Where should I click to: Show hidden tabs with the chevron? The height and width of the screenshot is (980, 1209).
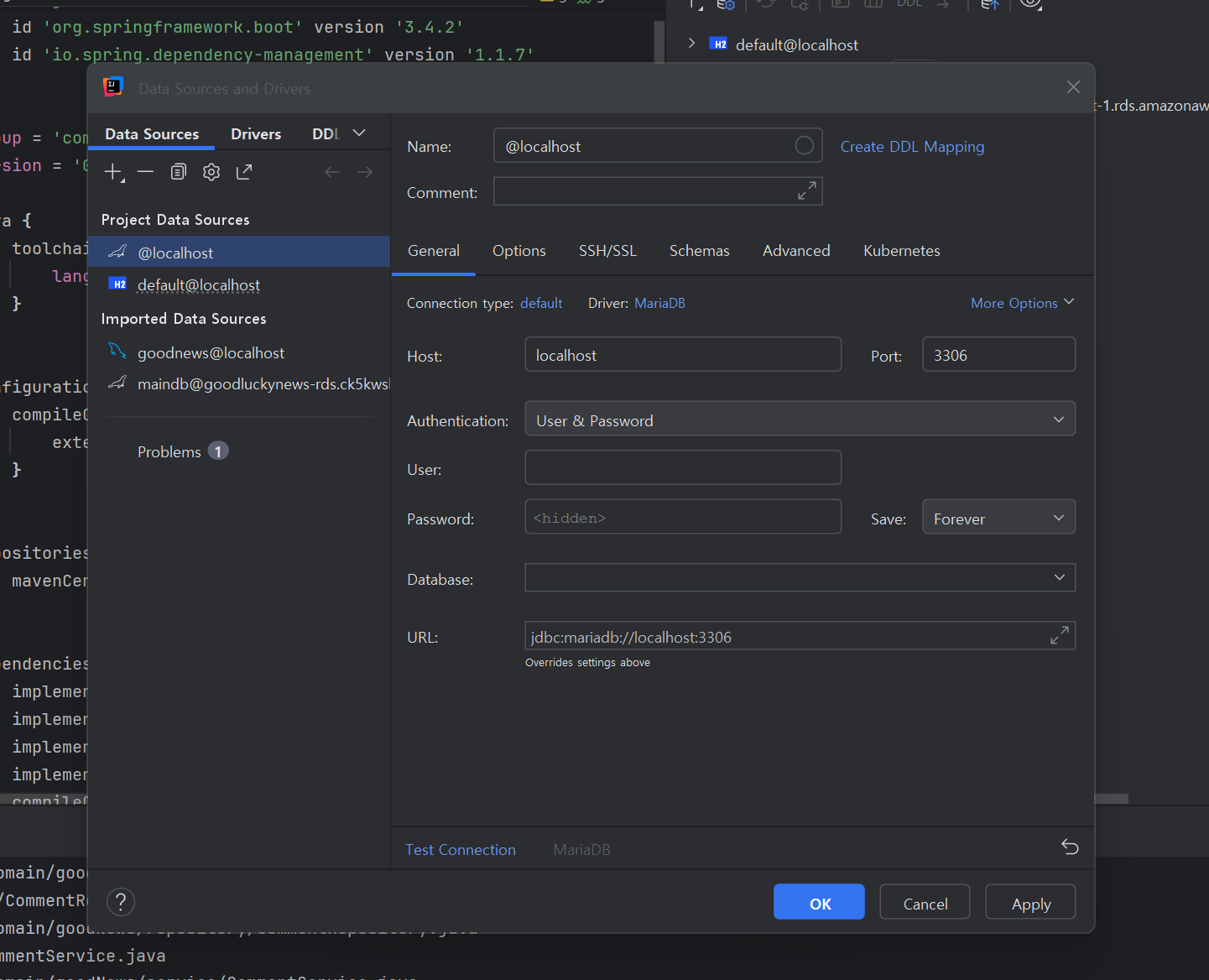[x=360, y=133]
